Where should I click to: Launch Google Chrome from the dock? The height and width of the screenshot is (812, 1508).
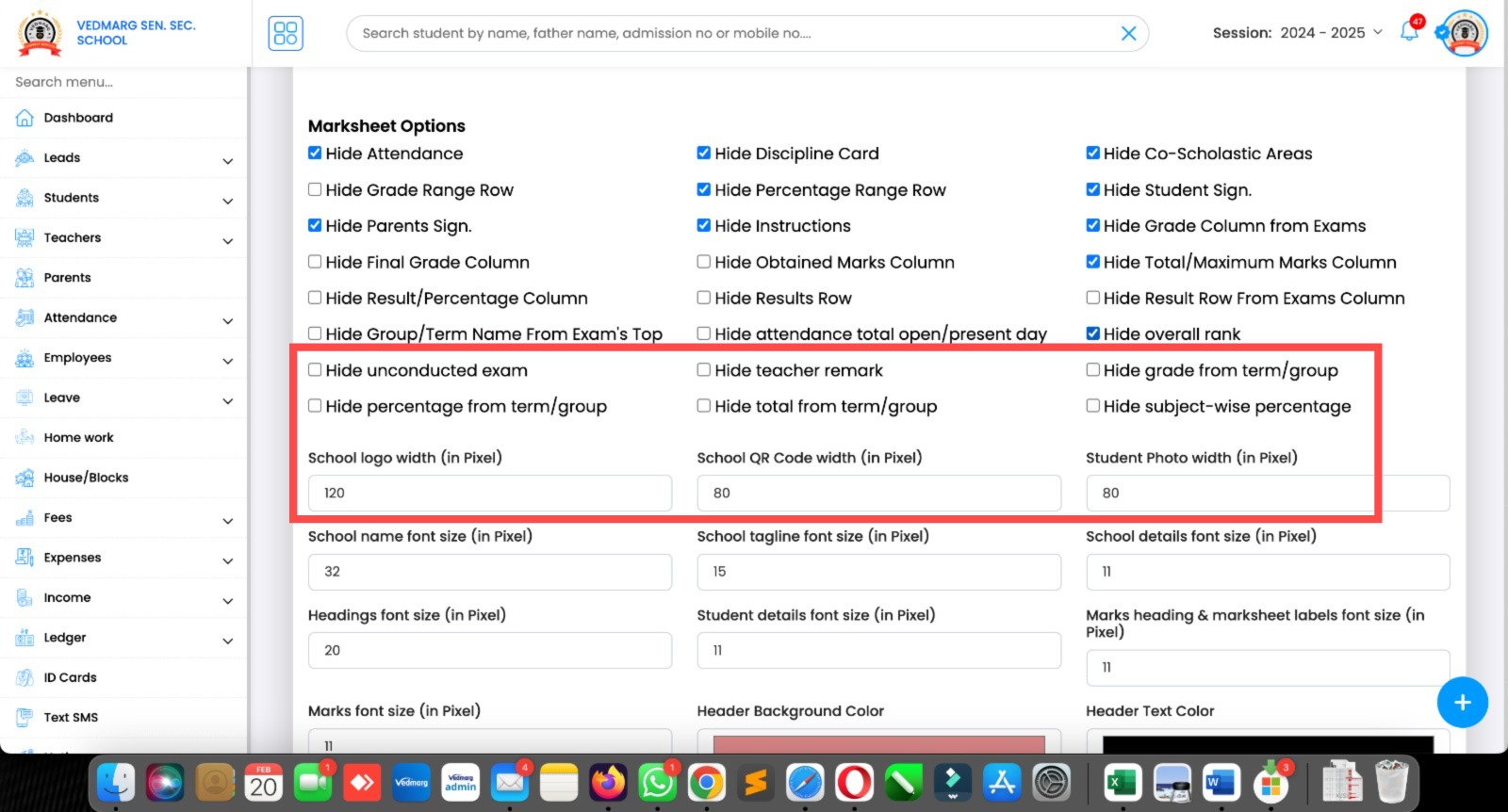(x=707, y=782)
